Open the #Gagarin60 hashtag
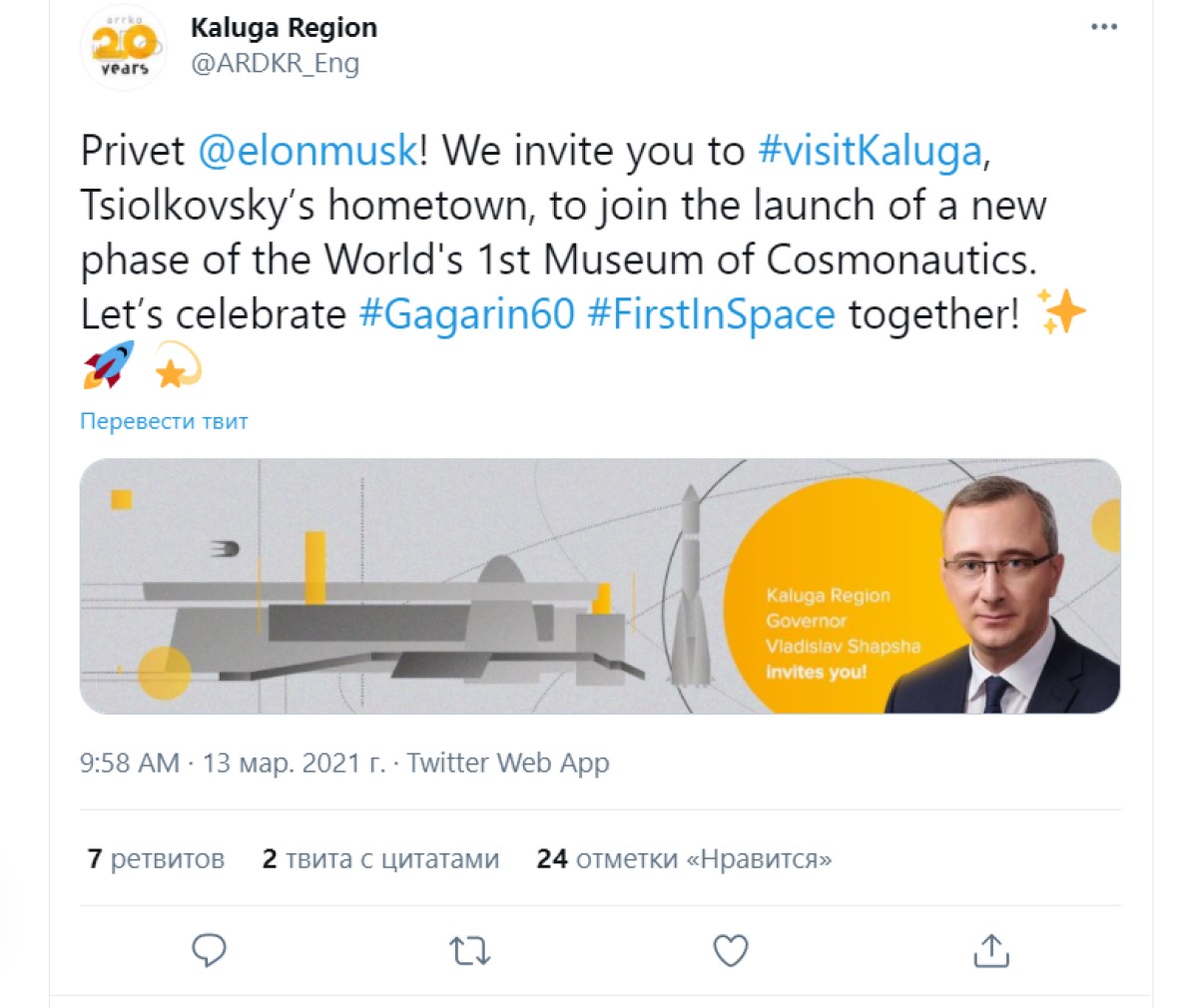The width and height of the screenshot is (1198, 1008). 466,313
